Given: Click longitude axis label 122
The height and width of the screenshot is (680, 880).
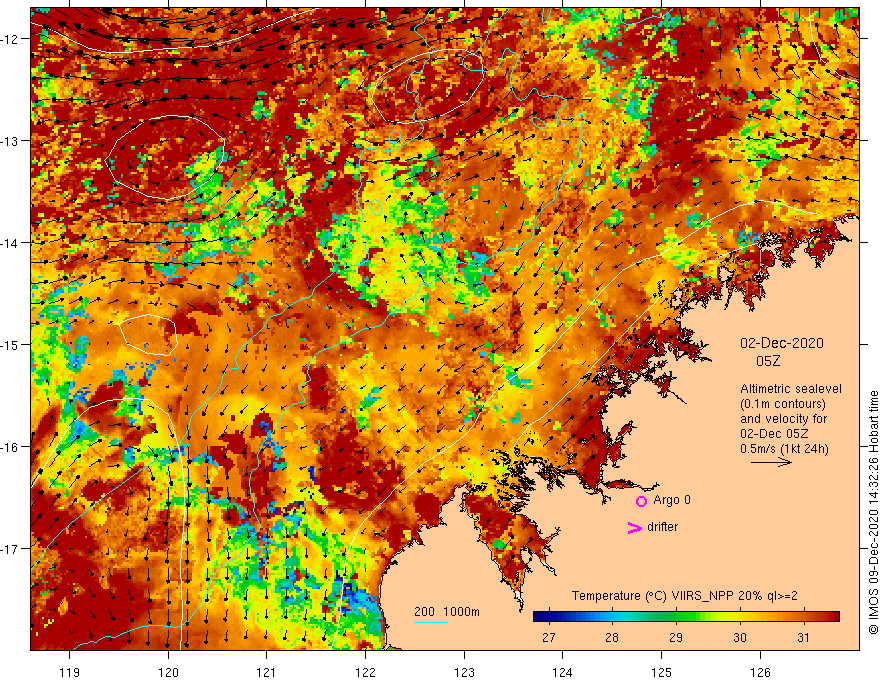Looking at the screenshot, I should pyautogui.click(x=365, y=672).
